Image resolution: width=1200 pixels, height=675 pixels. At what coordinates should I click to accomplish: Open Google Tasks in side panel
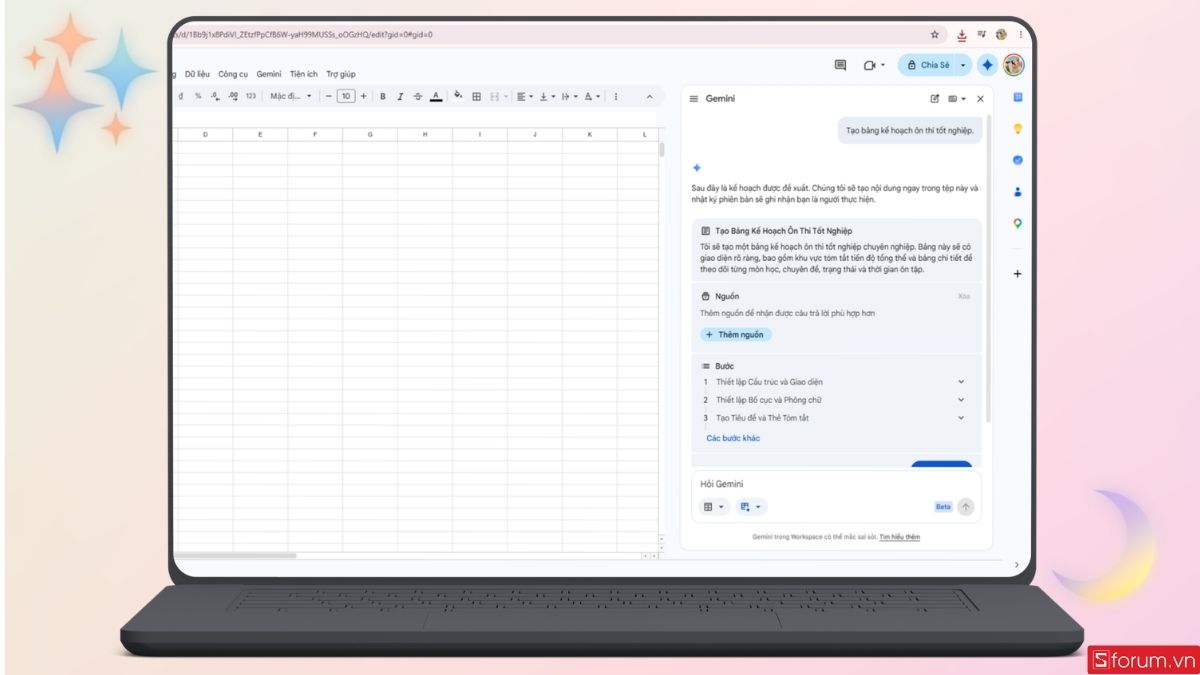coord(1018,160)
